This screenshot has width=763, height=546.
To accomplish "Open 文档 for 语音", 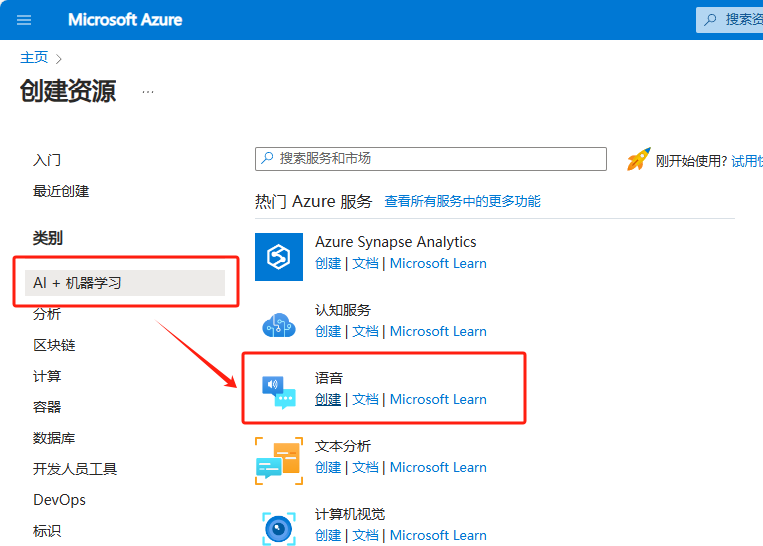I will [x=365, y=400].
